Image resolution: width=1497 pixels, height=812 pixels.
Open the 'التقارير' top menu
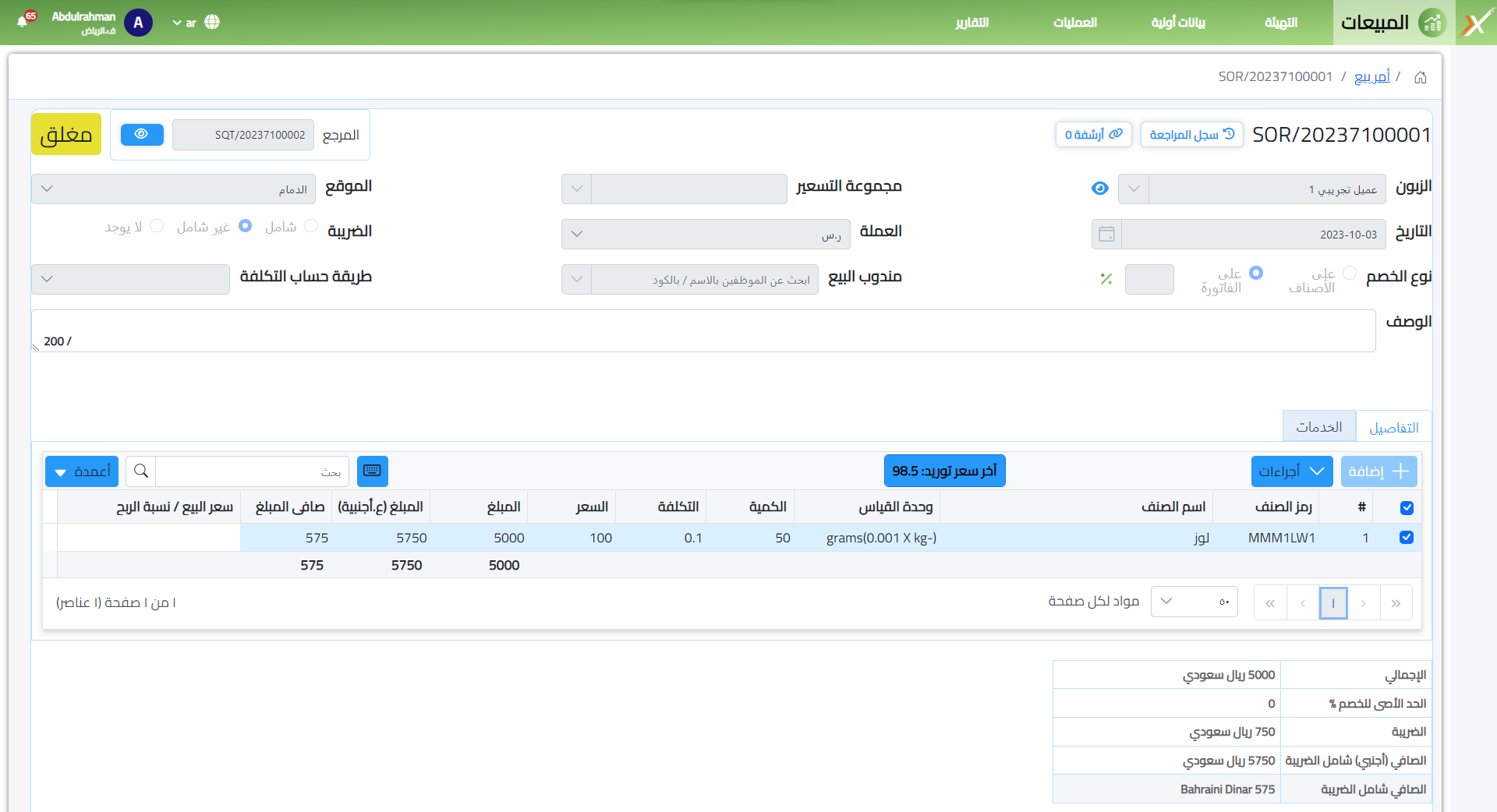[971, 23]
